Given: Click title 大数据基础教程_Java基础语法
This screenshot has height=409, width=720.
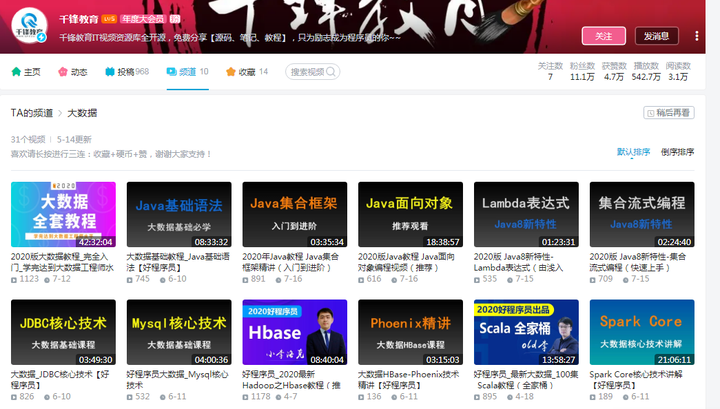Looking at the screenshot, I should click(178, 262).
